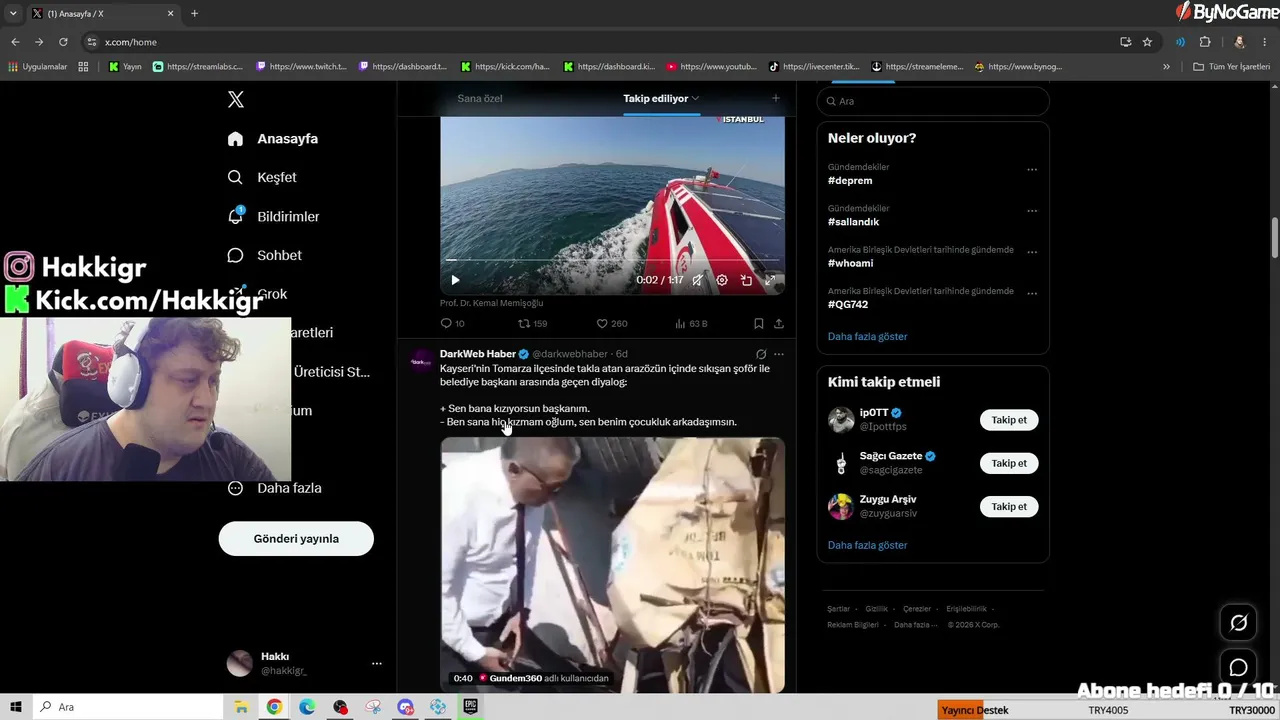
Task: Bookmark this page with the star
Action: coord(1147,42)
